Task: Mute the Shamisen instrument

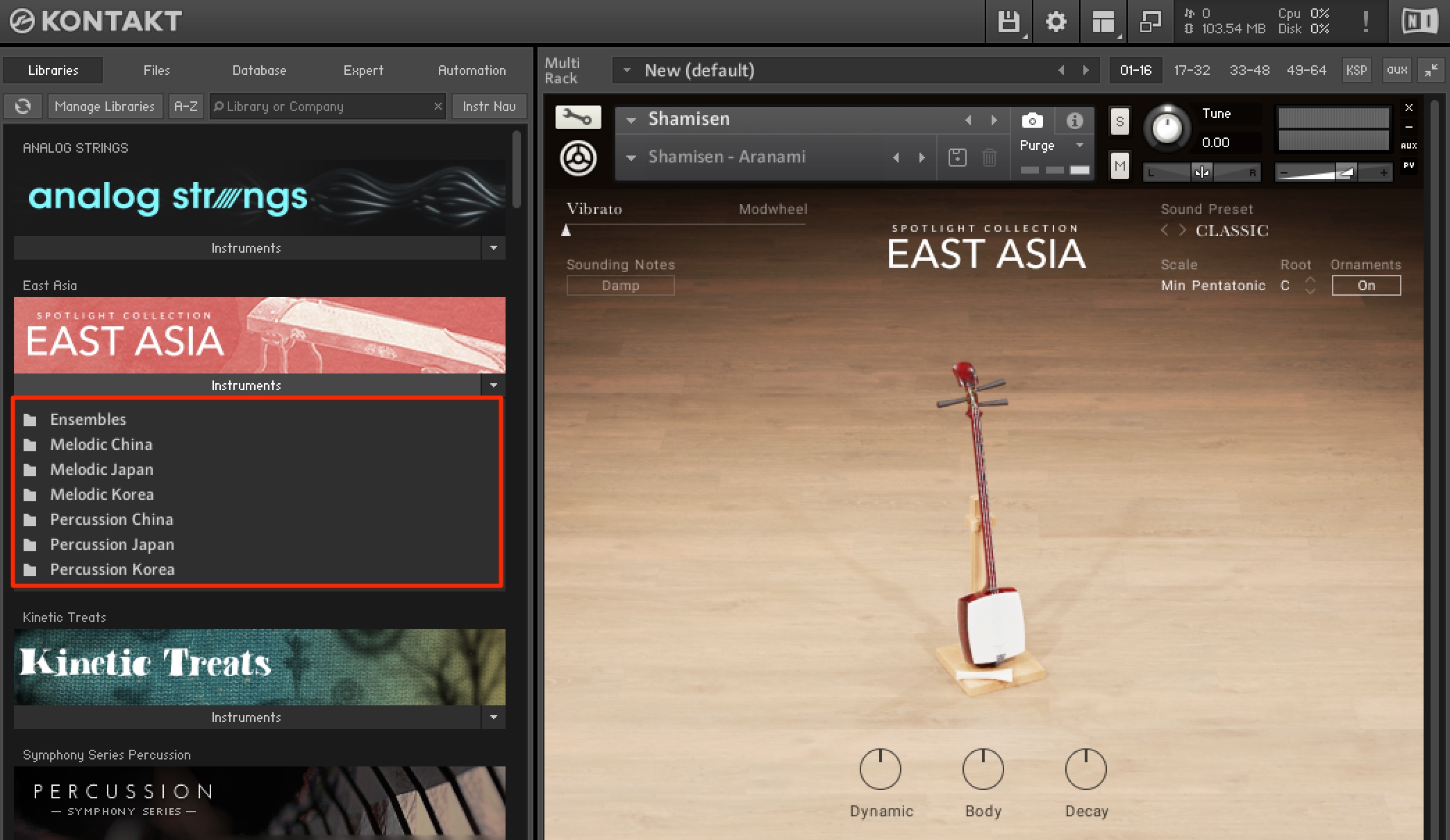Action: pyautogui.click(x=1119, y=166)
